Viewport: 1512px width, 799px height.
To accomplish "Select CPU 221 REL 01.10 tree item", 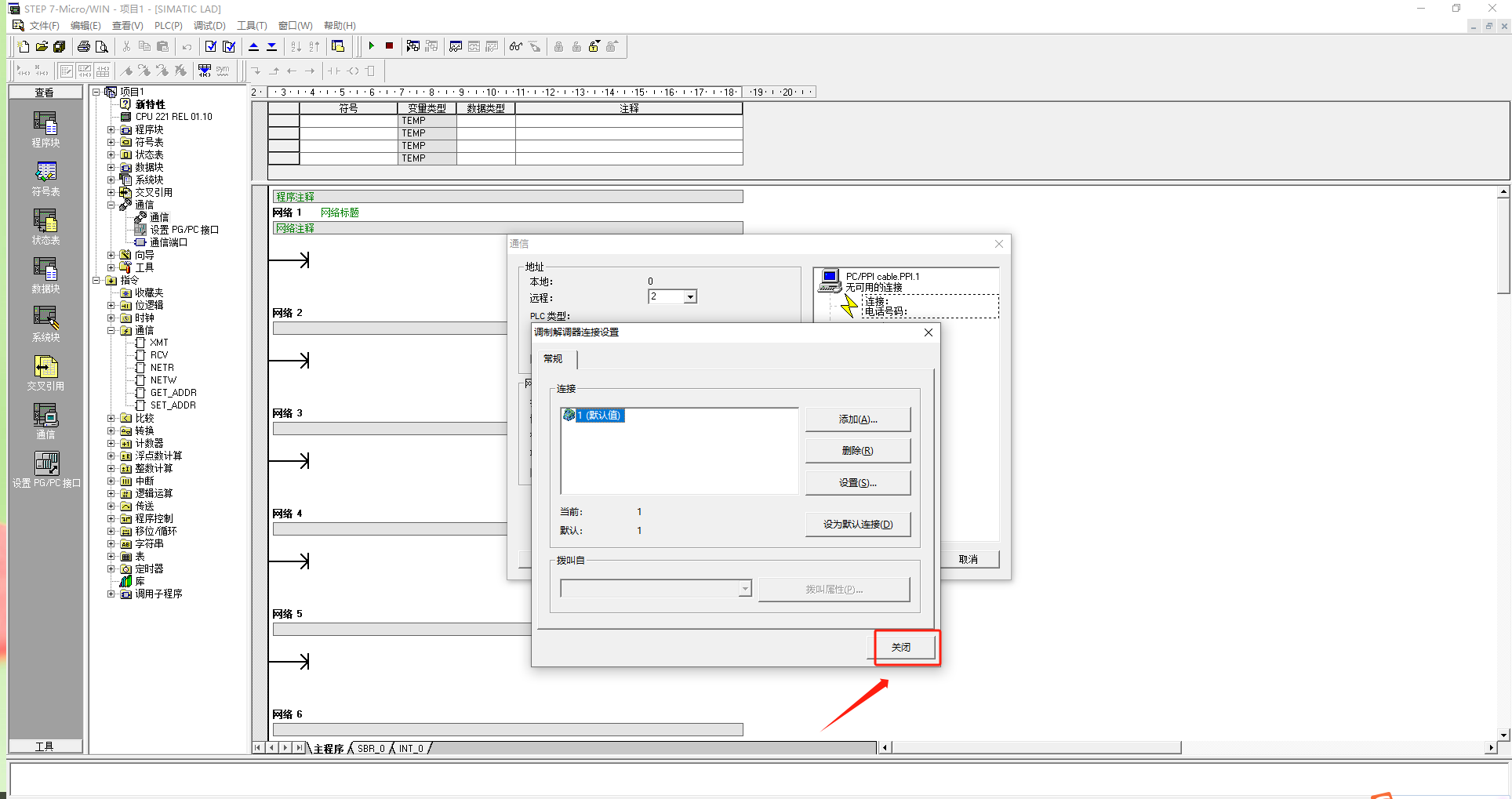I will (173, 117).
